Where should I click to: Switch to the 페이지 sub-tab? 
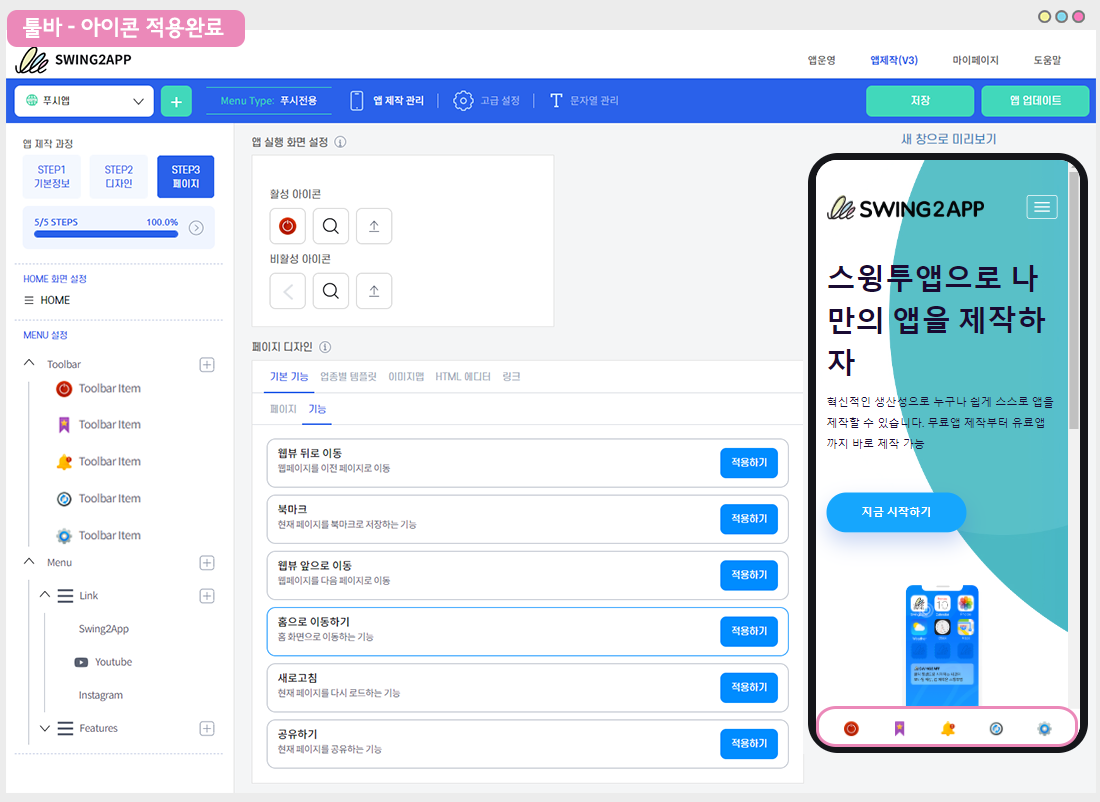coord(283,409)
